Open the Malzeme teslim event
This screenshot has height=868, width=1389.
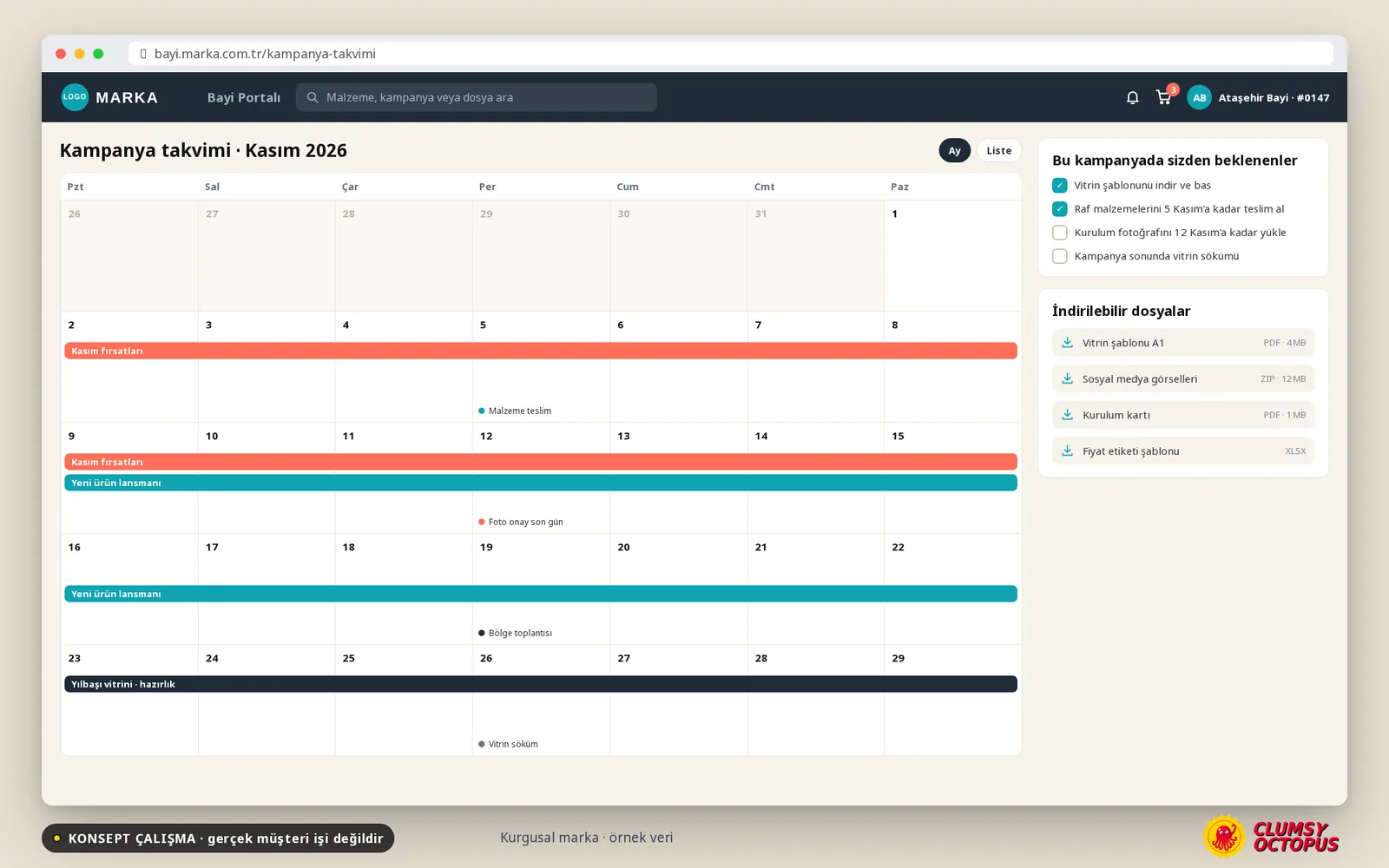point(515,411)
